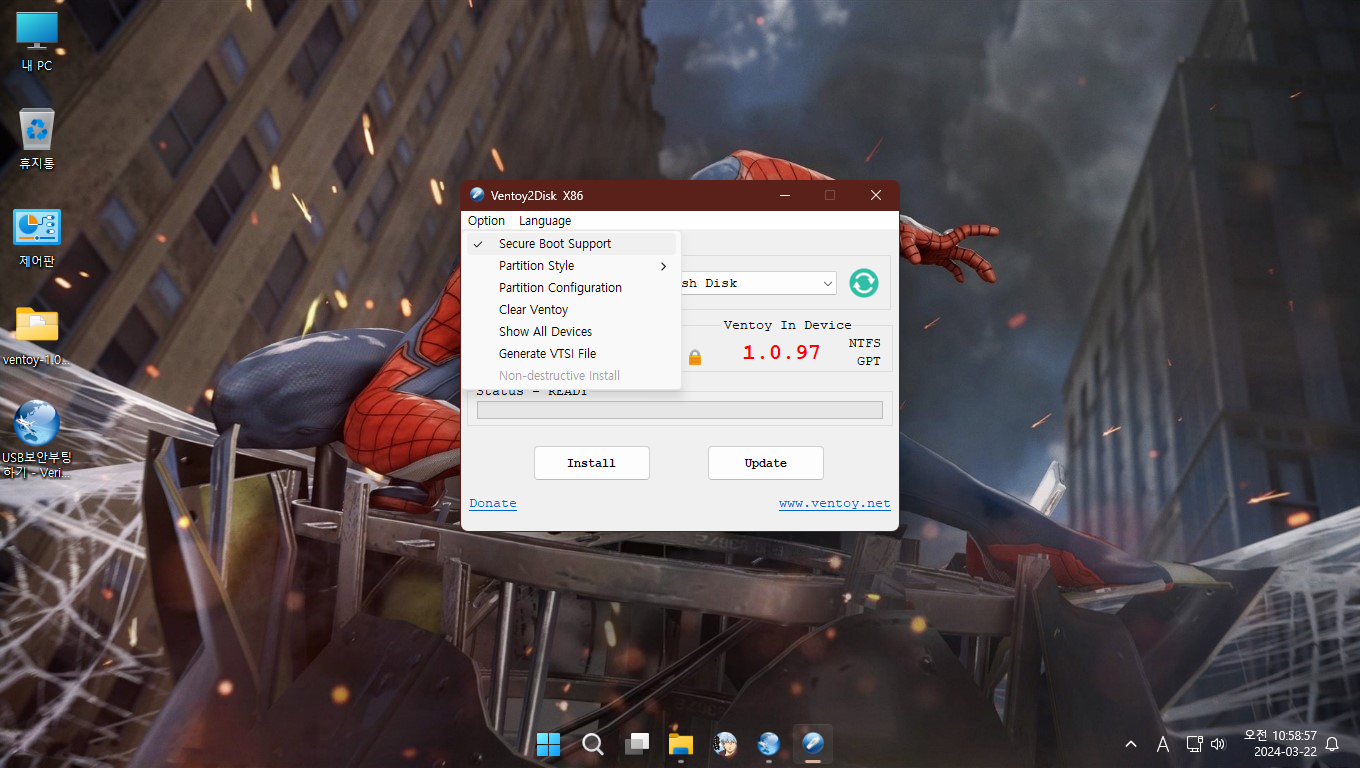Click the Update button
1360x768 pixels.
[766, 463]
